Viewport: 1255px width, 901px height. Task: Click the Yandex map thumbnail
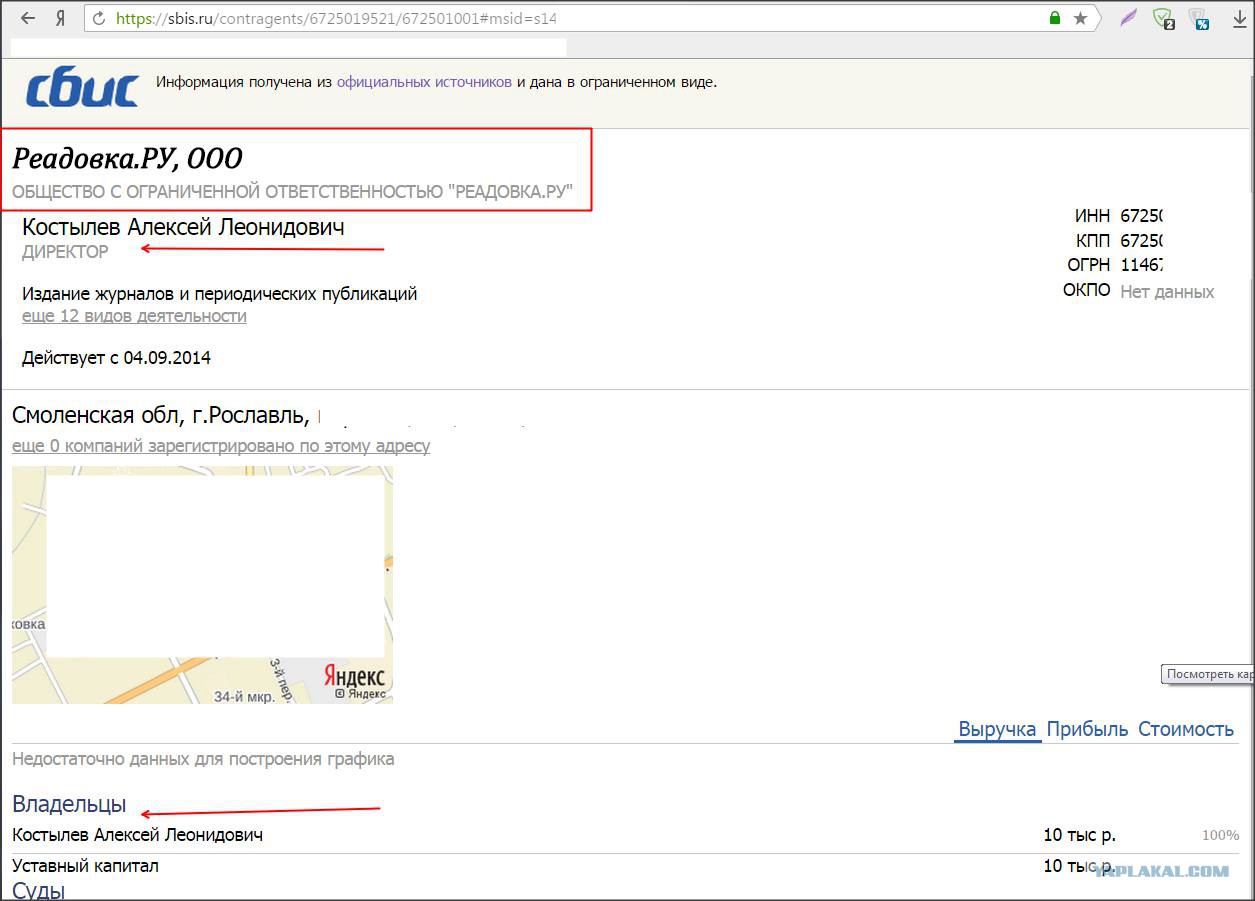(202, 584)
